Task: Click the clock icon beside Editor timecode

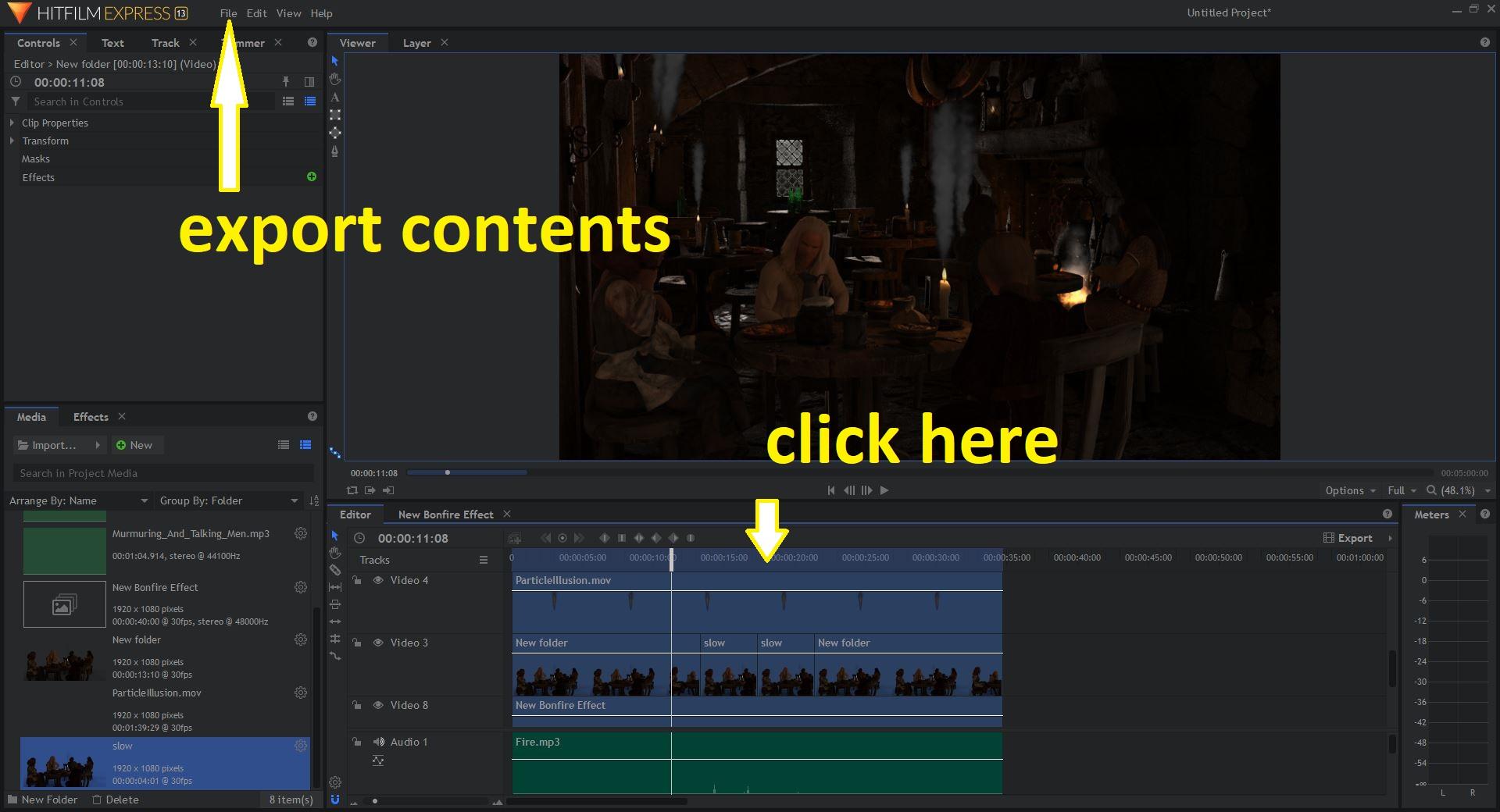Action: point(359,538)
